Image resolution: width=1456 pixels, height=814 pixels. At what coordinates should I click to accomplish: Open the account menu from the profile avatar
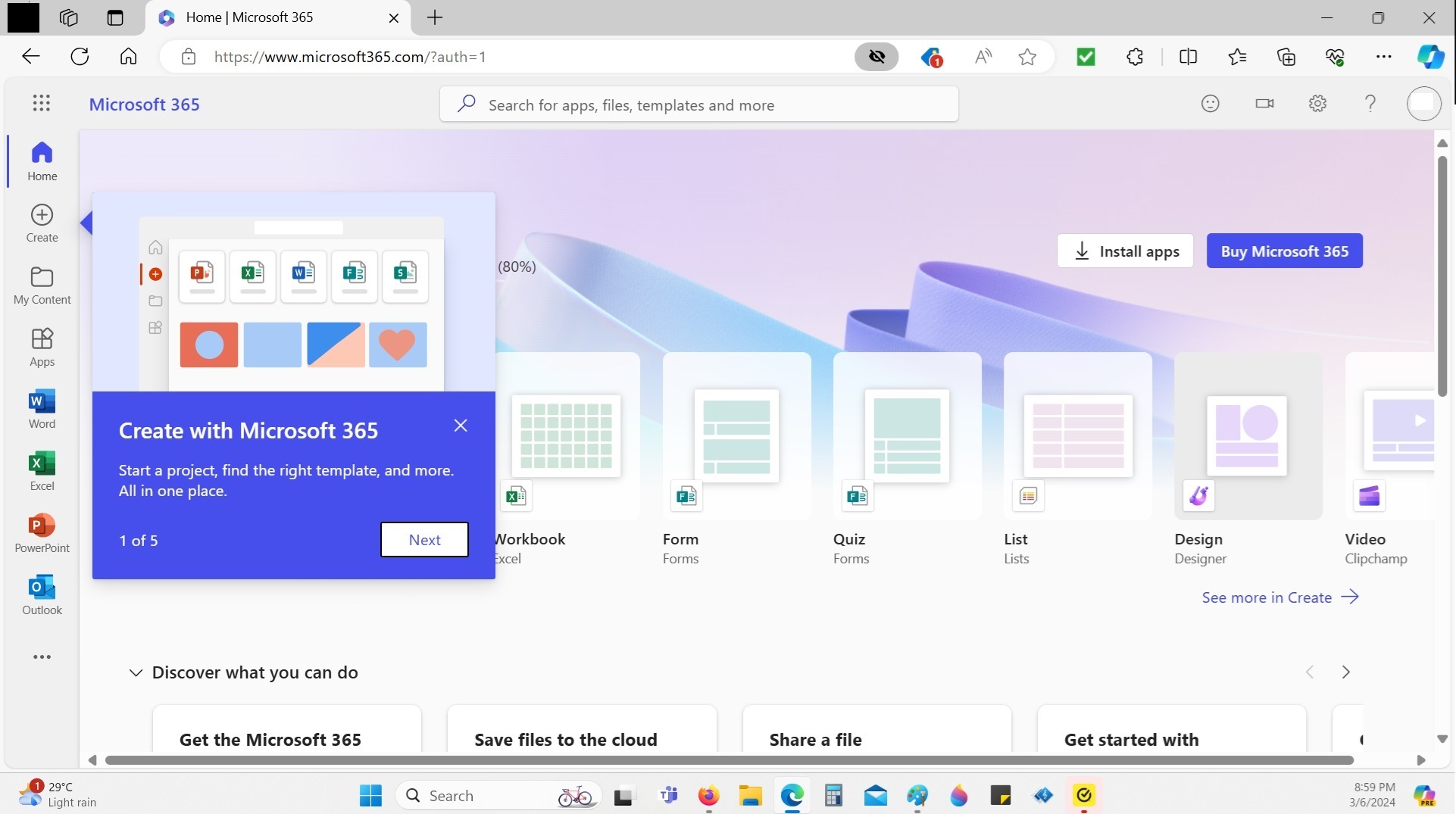tap(1425, 104)
